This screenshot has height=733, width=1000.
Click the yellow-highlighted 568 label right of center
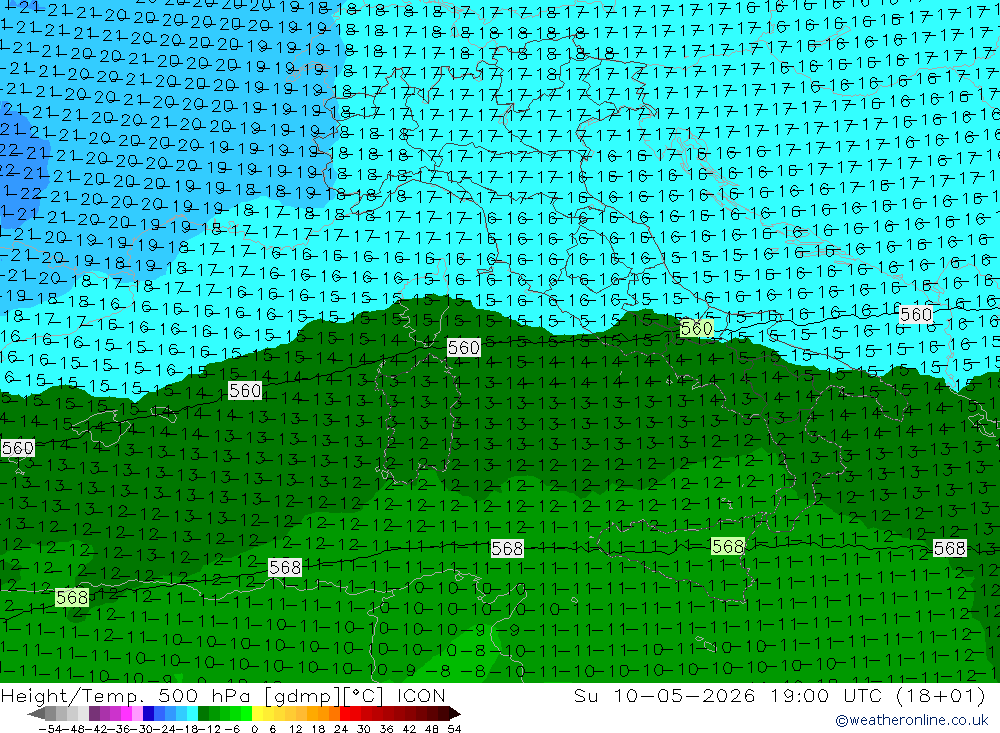click(728, 546)
